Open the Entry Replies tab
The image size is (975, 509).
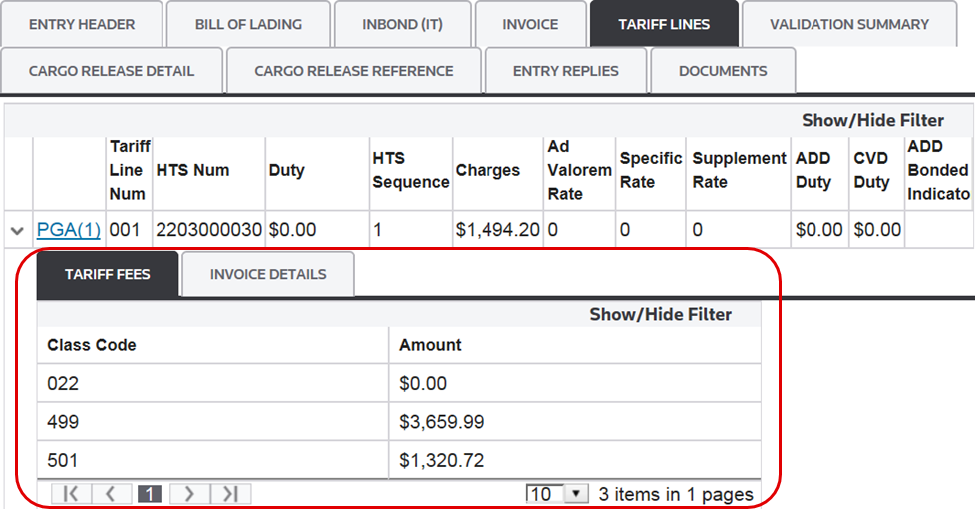coord(566,71)
